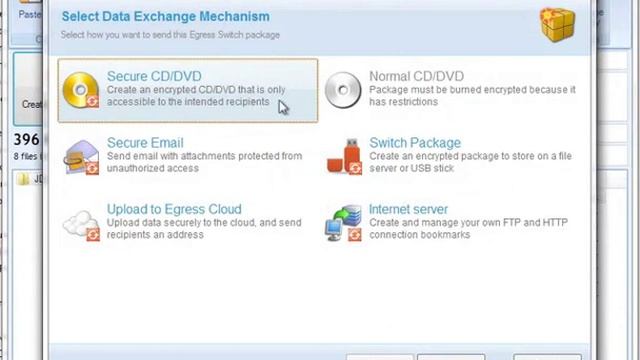The image size is (640, 360).
Task: Click 'Upload data securely to the cloud' description
Action: point(204,229)
